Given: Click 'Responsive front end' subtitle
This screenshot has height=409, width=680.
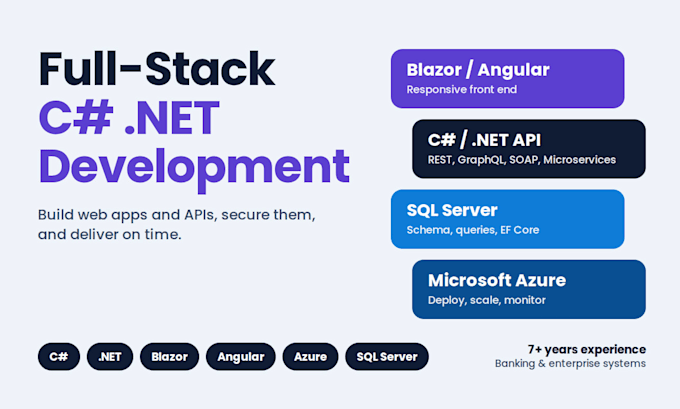Looking at the screenshot, I should click(x=461, y=90).
